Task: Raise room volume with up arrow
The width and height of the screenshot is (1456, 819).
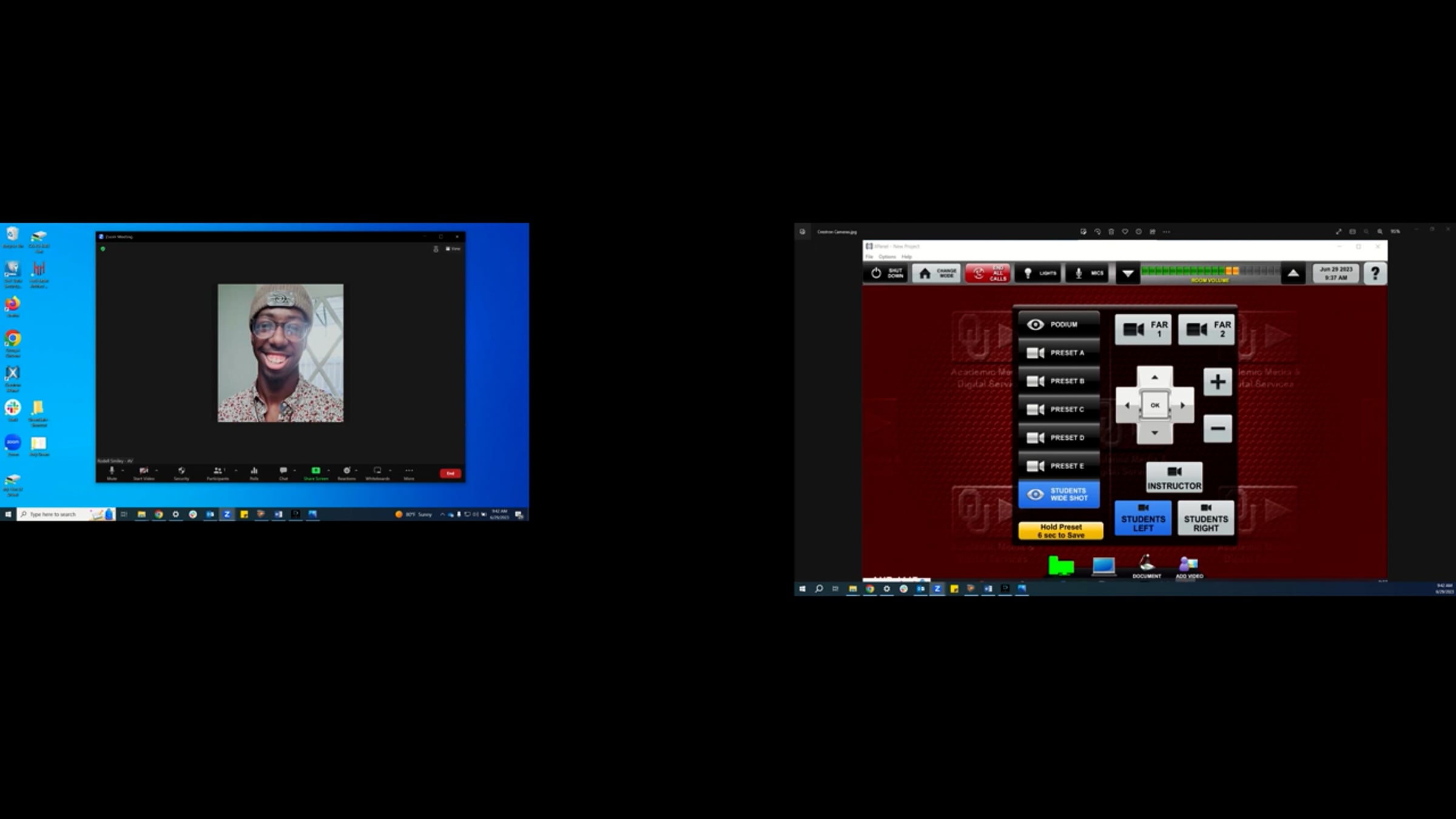Action: pos(1293,274)
